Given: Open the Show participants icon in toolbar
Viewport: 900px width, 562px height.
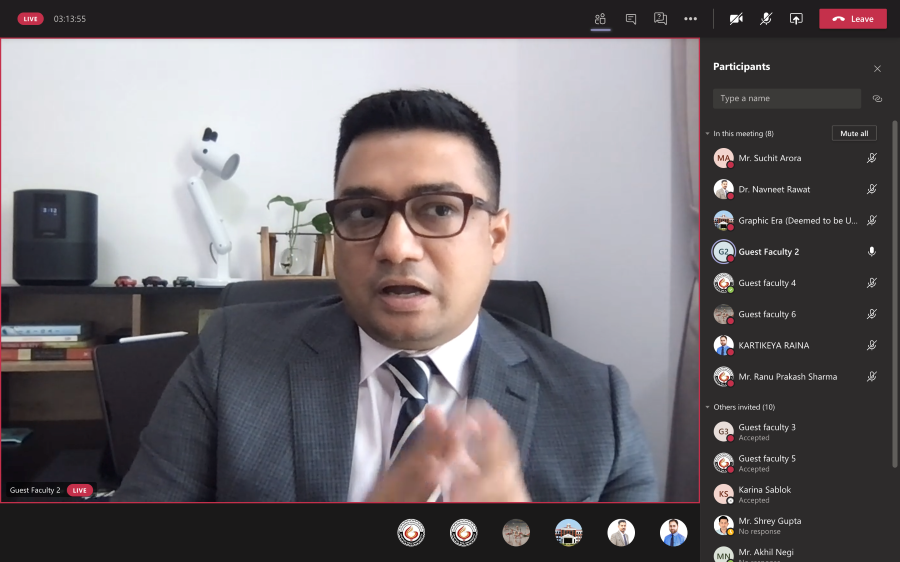Looking at the screenshot, I should [x=600, y=19].
